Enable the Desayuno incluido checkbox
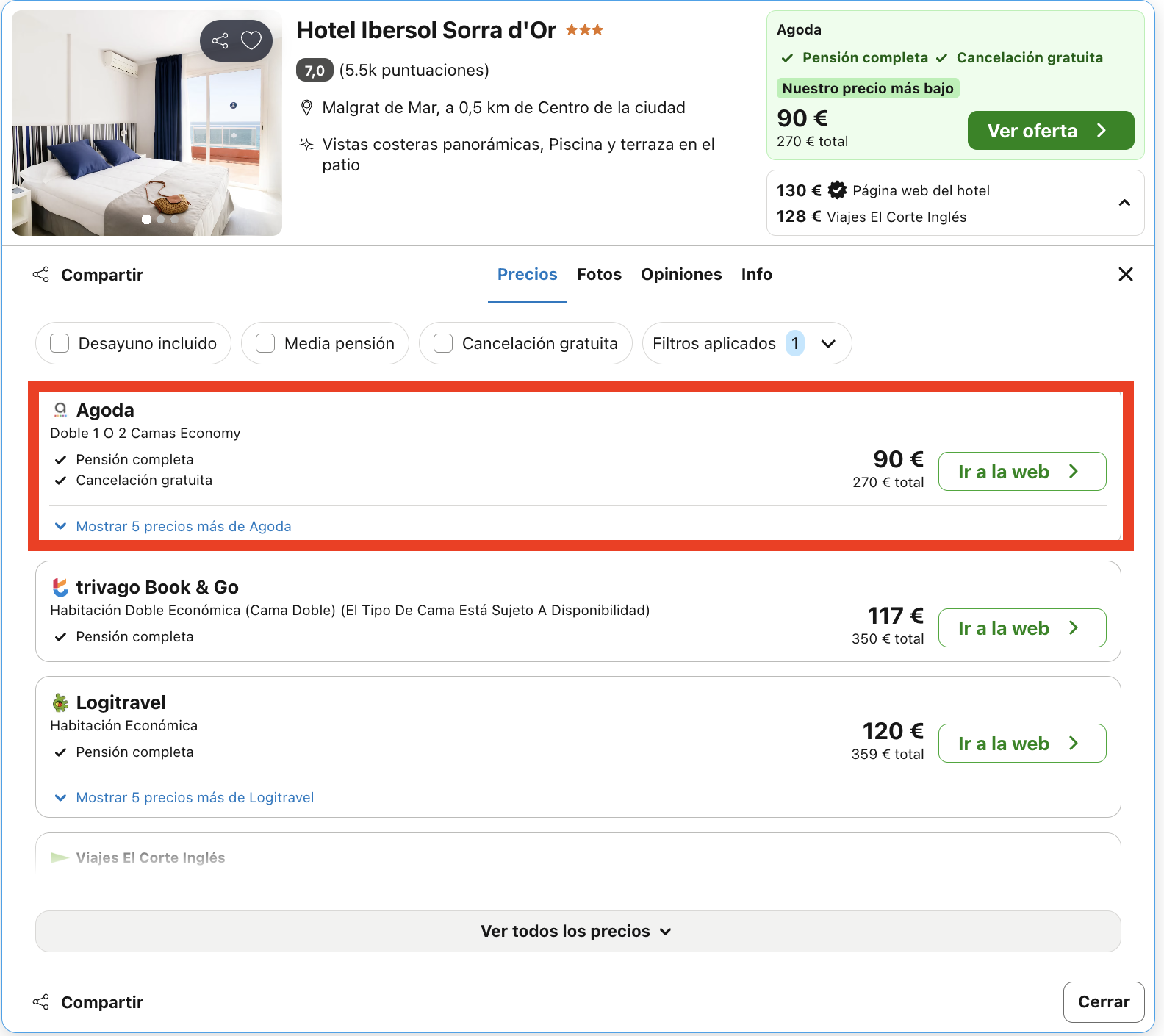This screenshot has width=1164, height=1036. point(60,343)
